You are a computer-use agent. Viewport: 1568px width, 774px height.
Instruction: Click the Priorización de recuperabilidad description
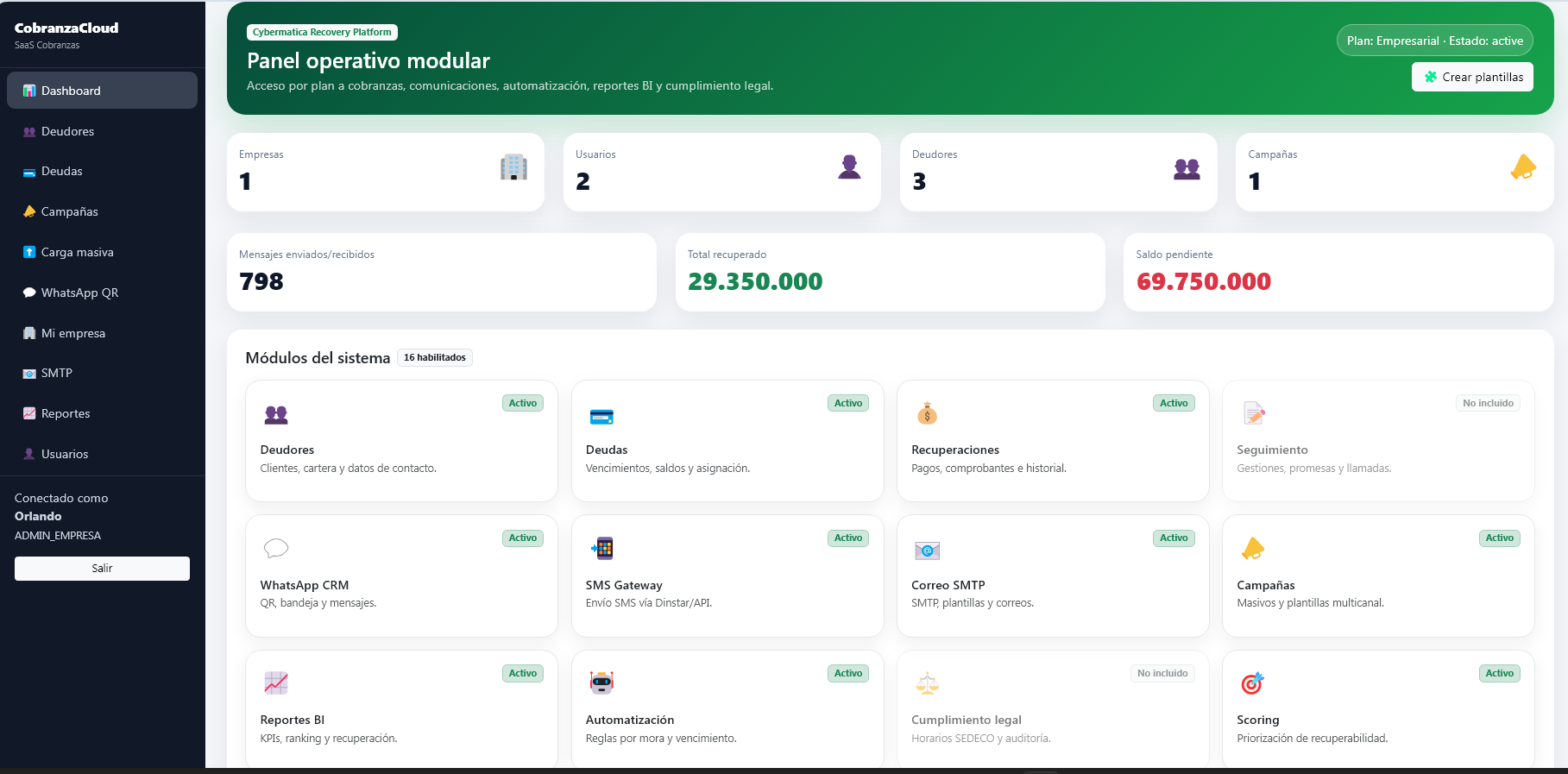coord(1313,739)
